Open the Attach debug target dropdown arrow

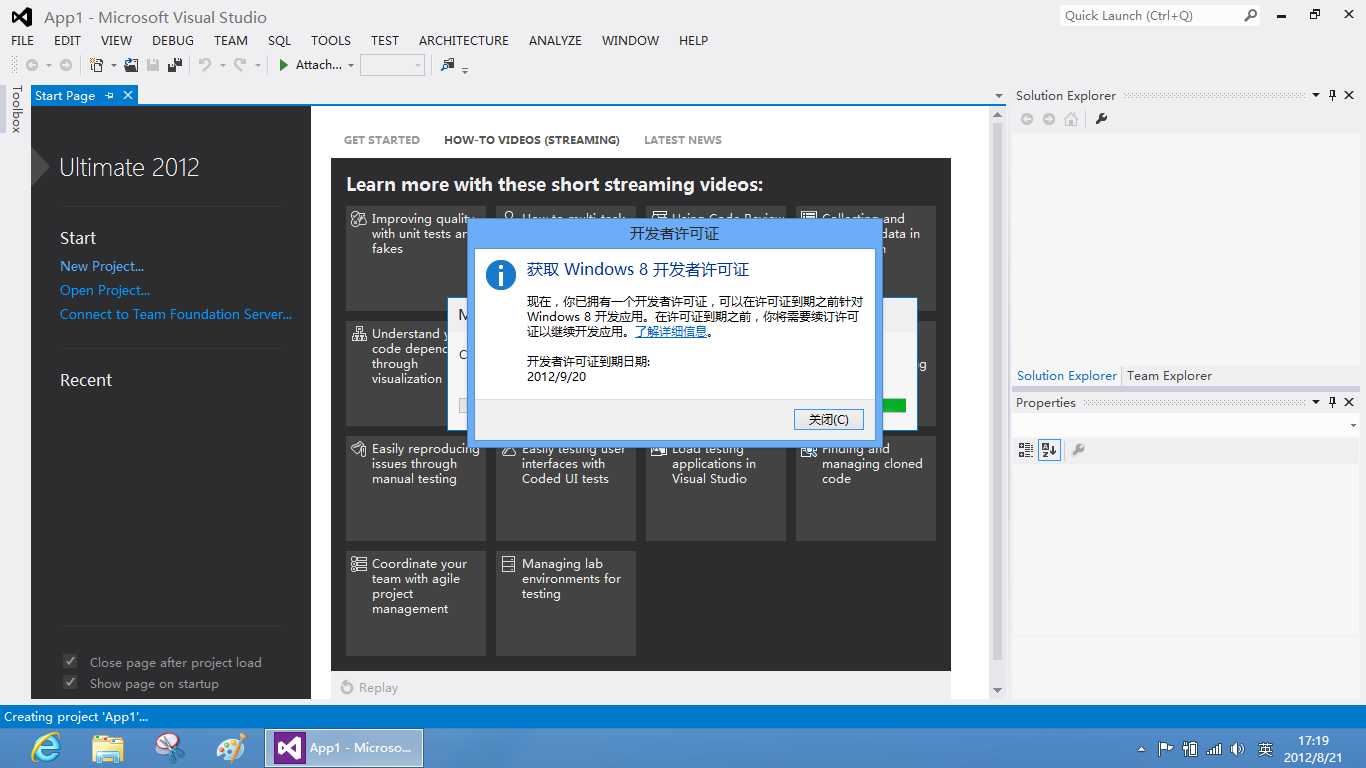[x=350, y=66]
